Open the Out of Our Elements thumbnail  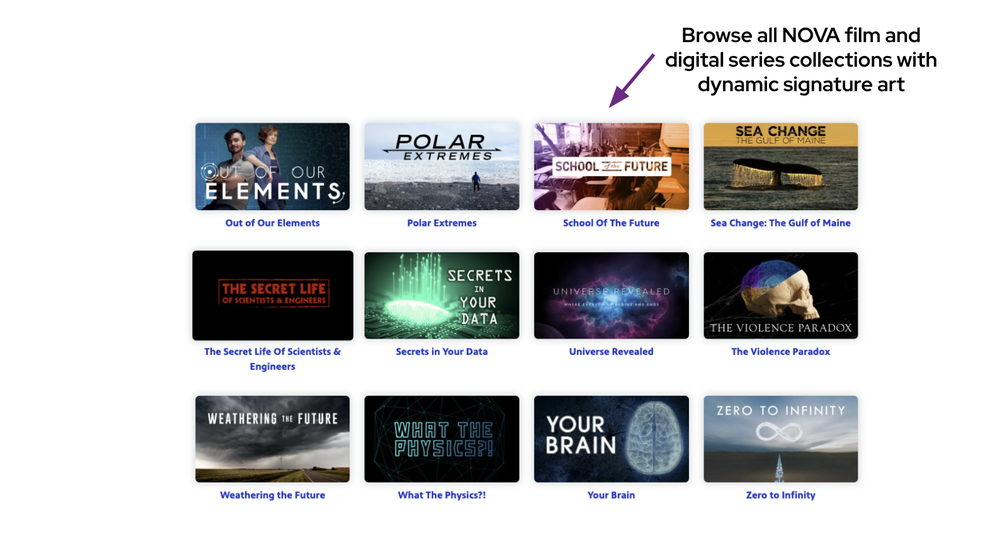click(272, 166)
